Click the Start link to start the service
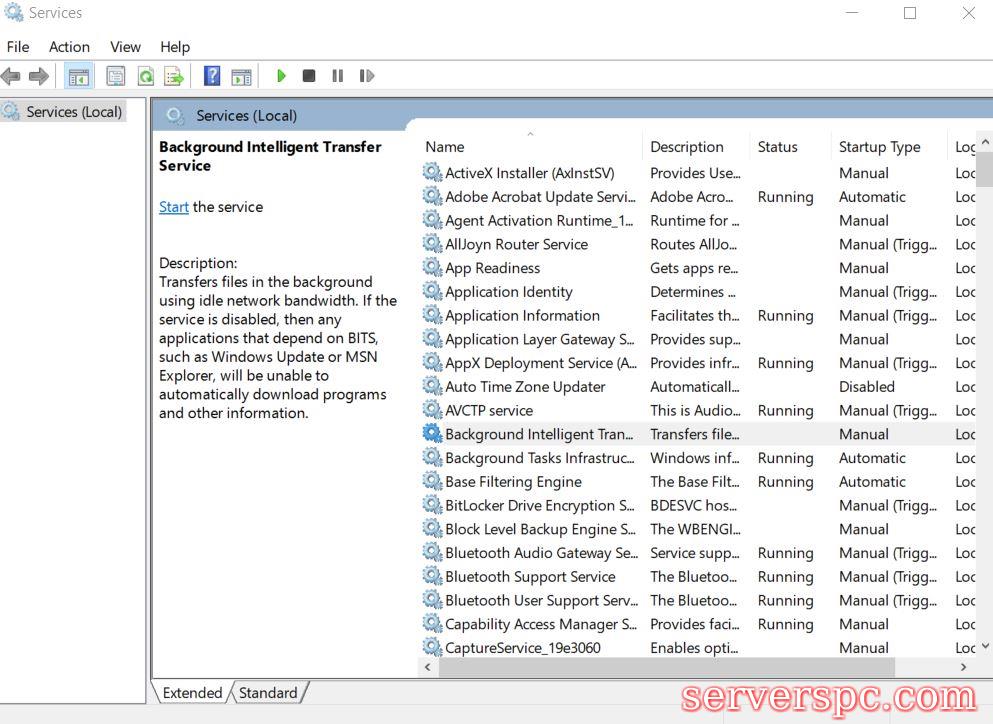 click(x=173, y=207)
